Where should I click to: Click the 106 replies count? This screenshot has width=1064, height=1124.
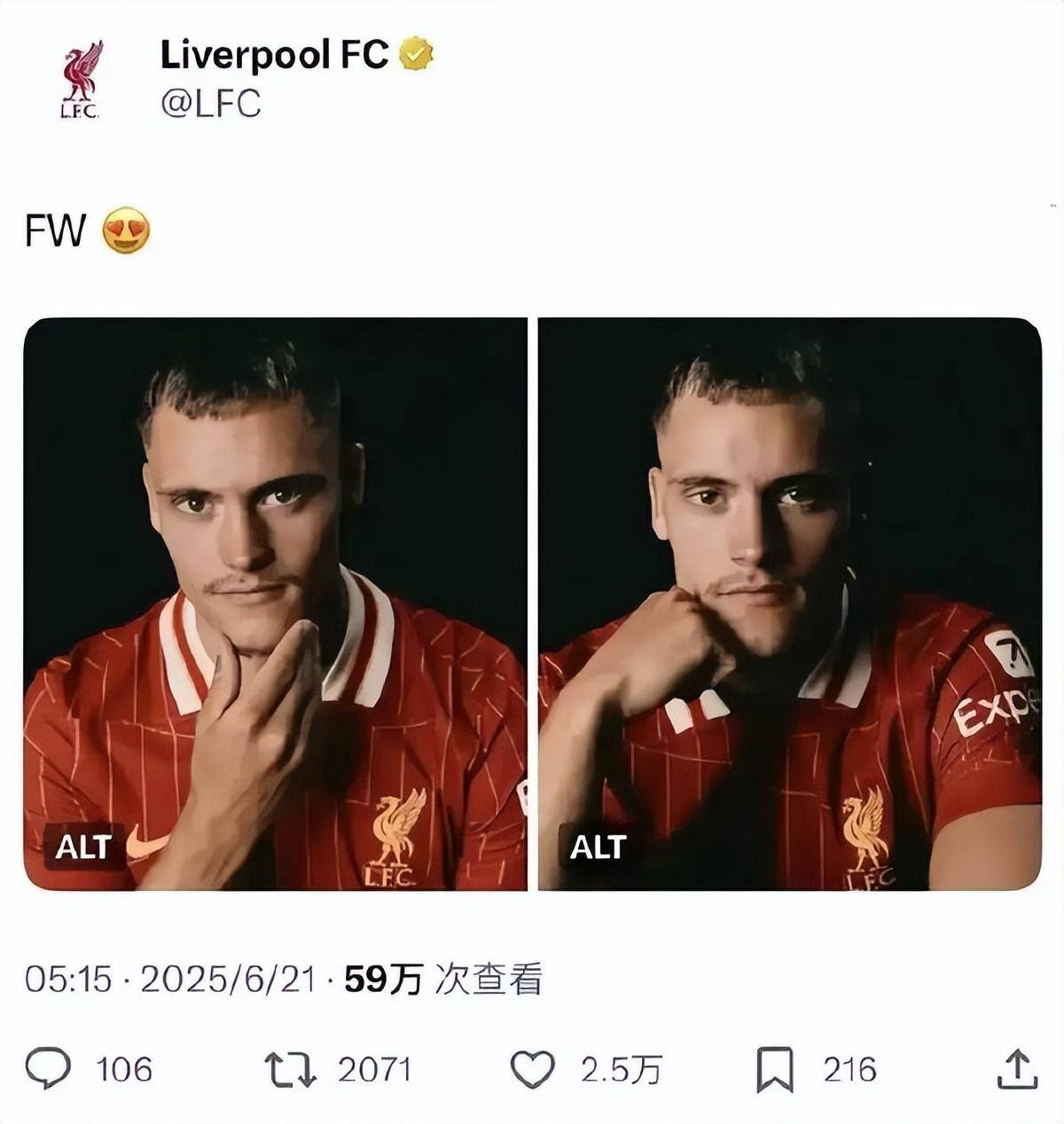pos(124,1069)
